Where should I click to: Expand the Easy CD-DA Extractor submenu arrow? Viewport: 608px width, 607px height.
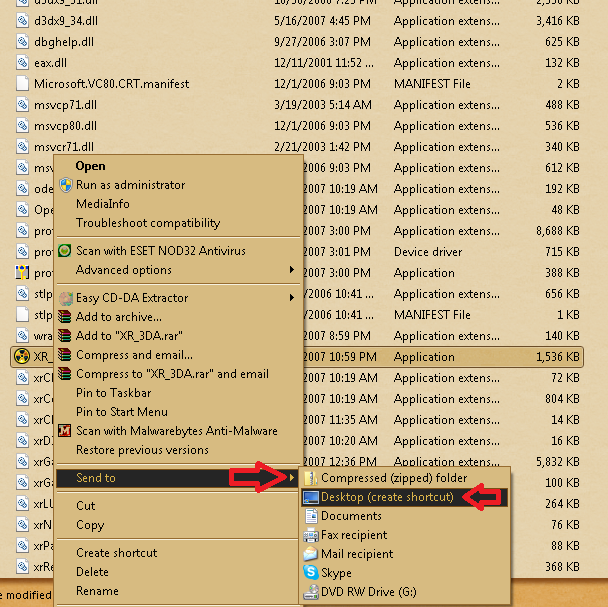(292, 297)
